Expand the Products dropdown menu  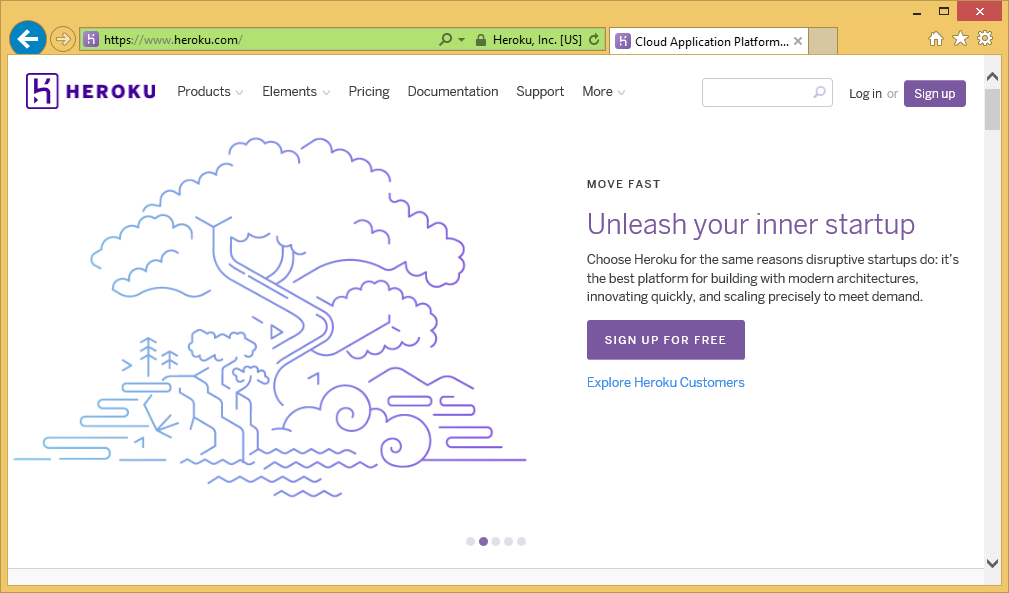tap(210, 92)
